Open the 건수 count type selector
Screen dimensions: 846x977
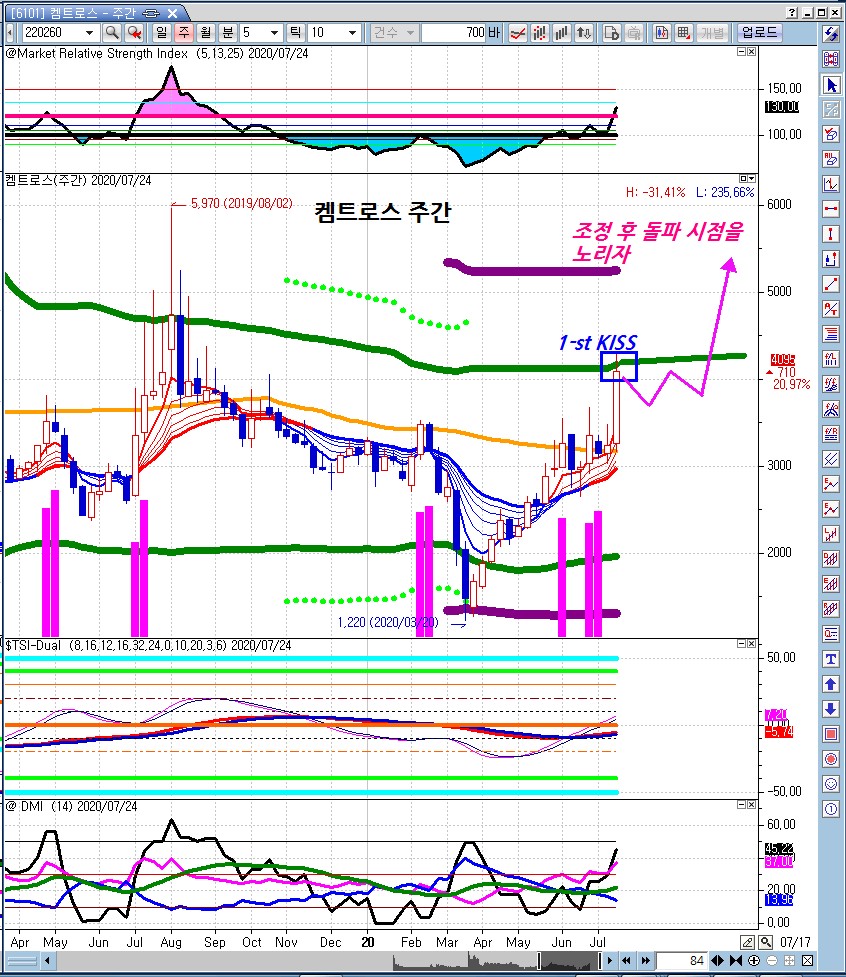click(x=393, y=33)
